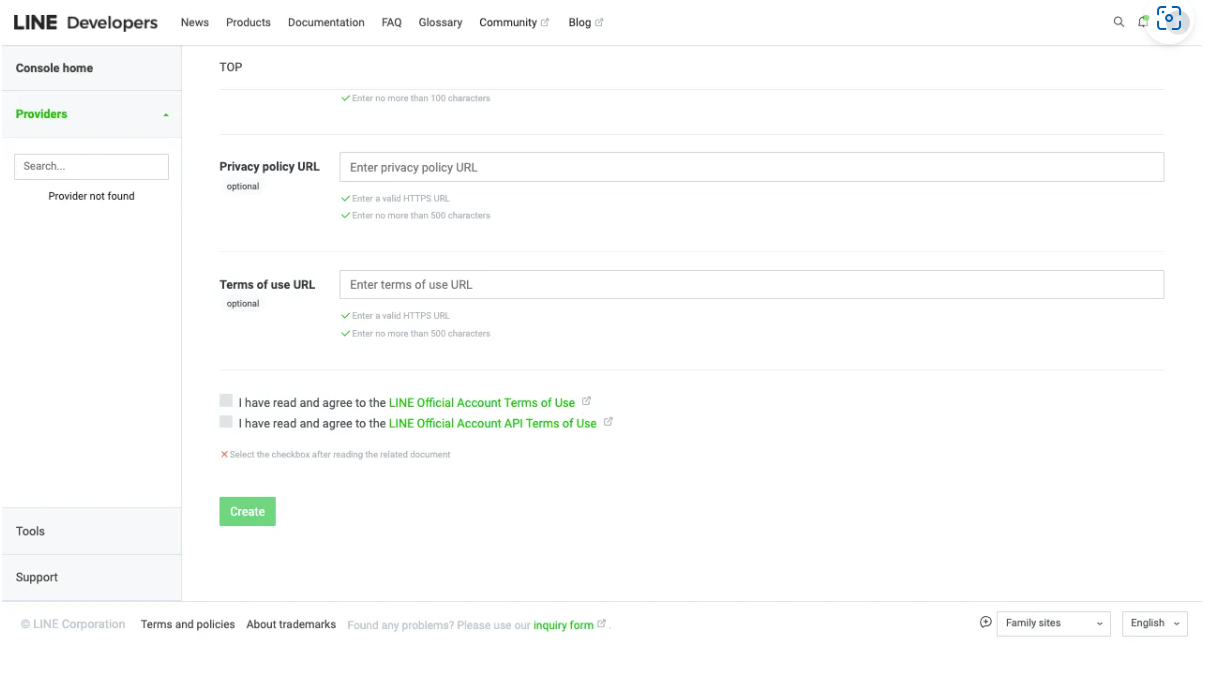The height and width of the screenshot is (680, 1214).
Task: Check the Official Account API Terms checkbox
Action: [x=226, y=422]
